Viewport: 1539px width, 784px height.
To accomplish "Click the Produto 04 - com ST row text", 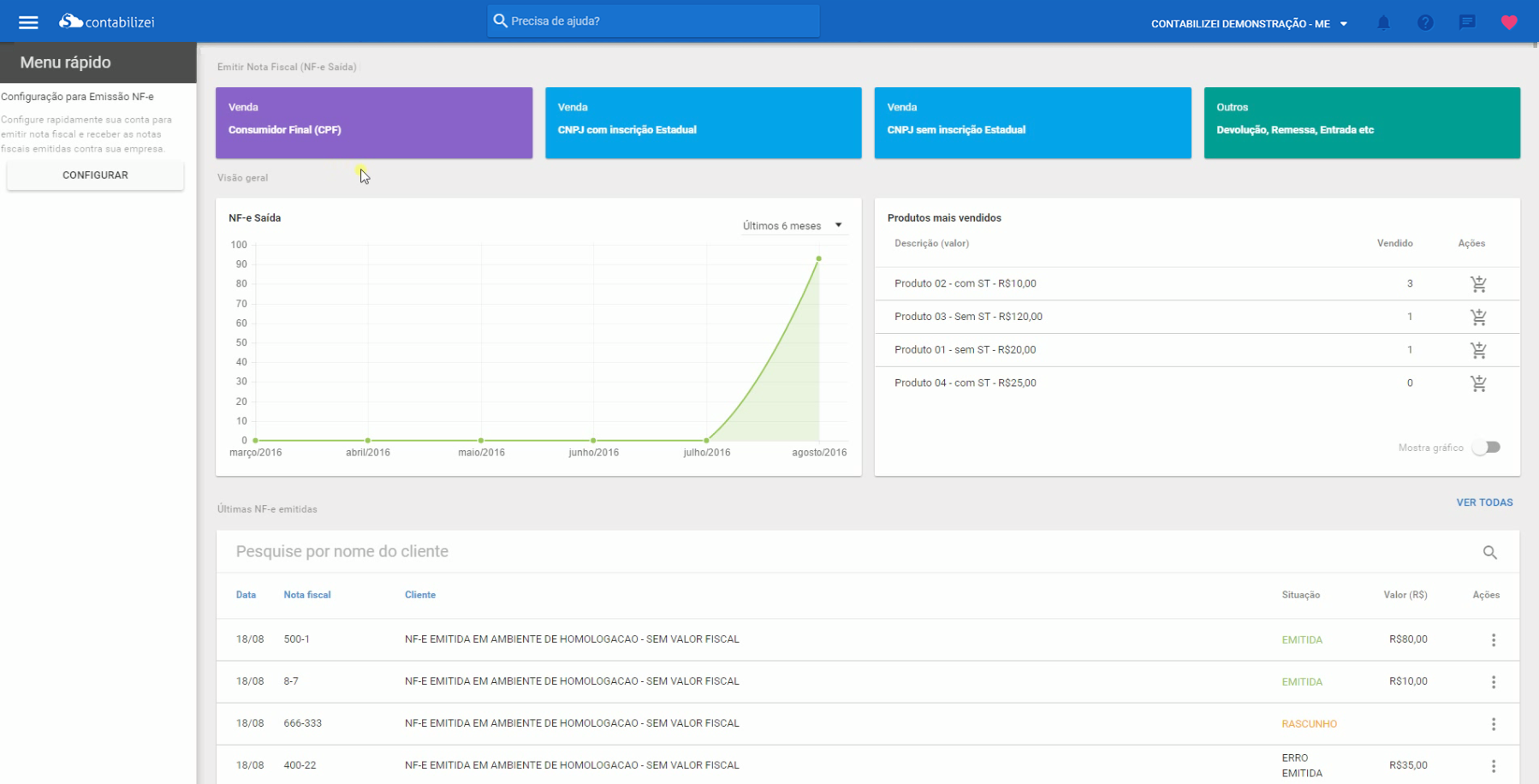I will coord(966,383).
